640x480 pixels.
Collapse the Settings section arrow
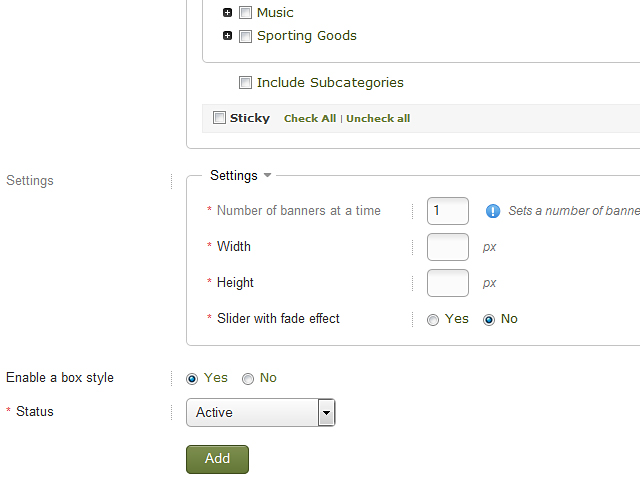tap(267, 176)
